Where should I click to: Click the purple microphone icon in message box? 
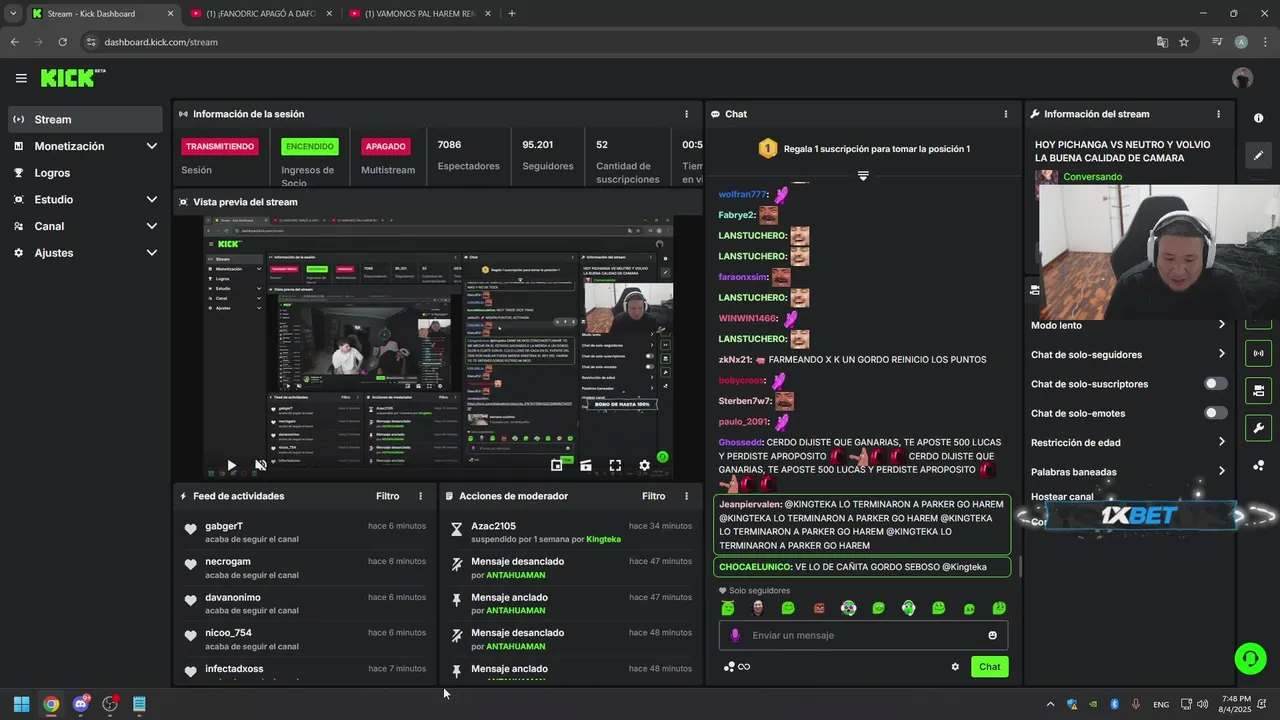point(735,635)
